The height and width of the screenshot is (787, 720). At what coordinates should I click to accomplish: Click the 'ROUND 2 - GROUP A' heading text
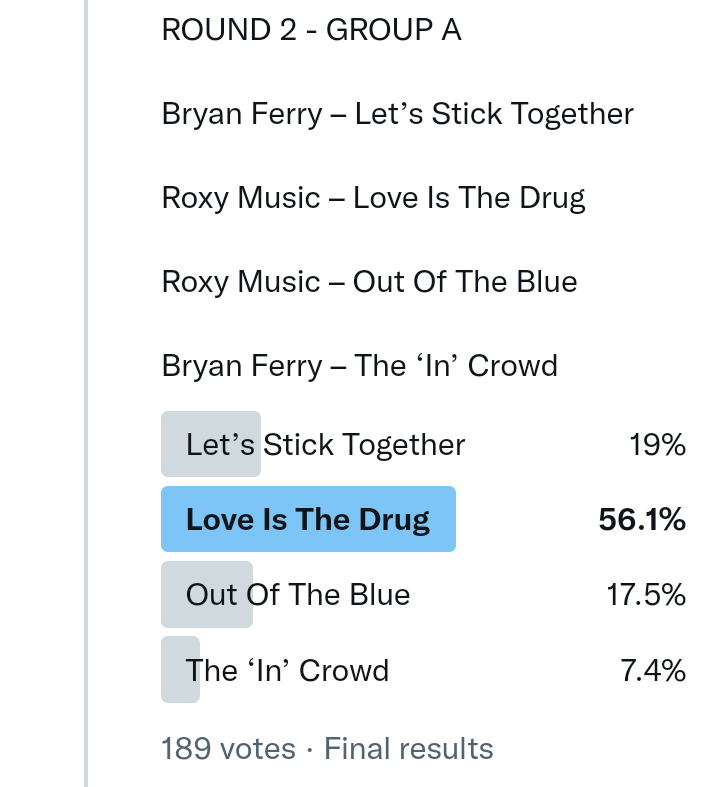(x=311, y=30)
